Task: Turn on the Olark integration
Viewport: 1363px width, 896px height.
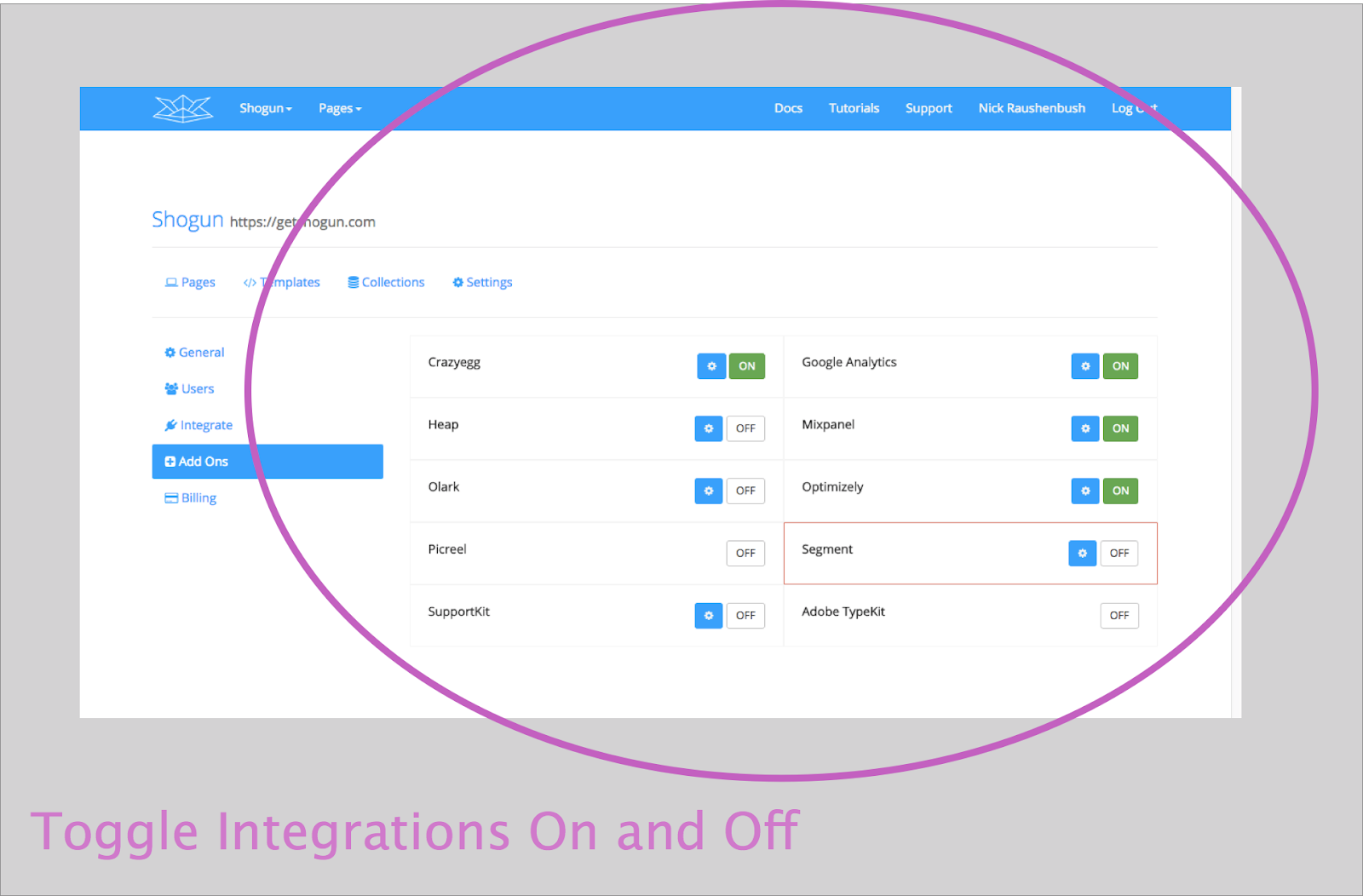Action: pos(745,491)
